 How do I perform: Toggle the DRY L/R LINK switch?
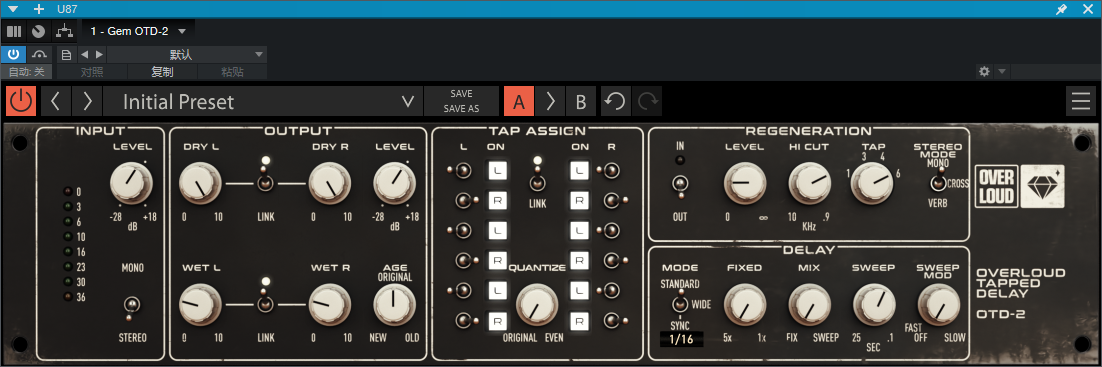coord(265,182)
